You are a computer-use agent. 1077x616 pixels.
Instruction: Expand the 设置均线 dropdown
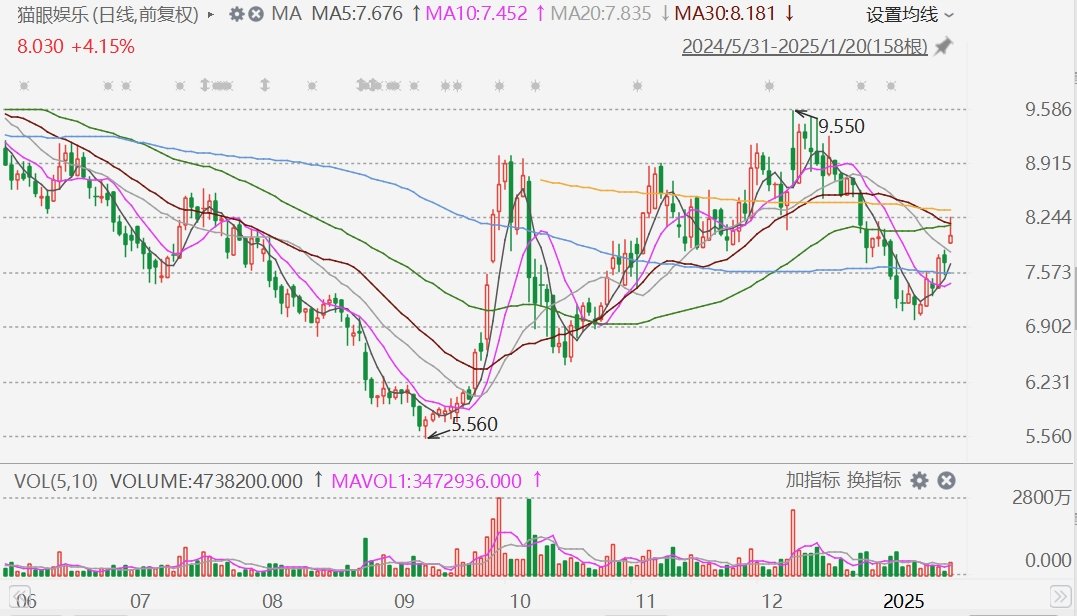pyautogui.click(x=909, y=14)
